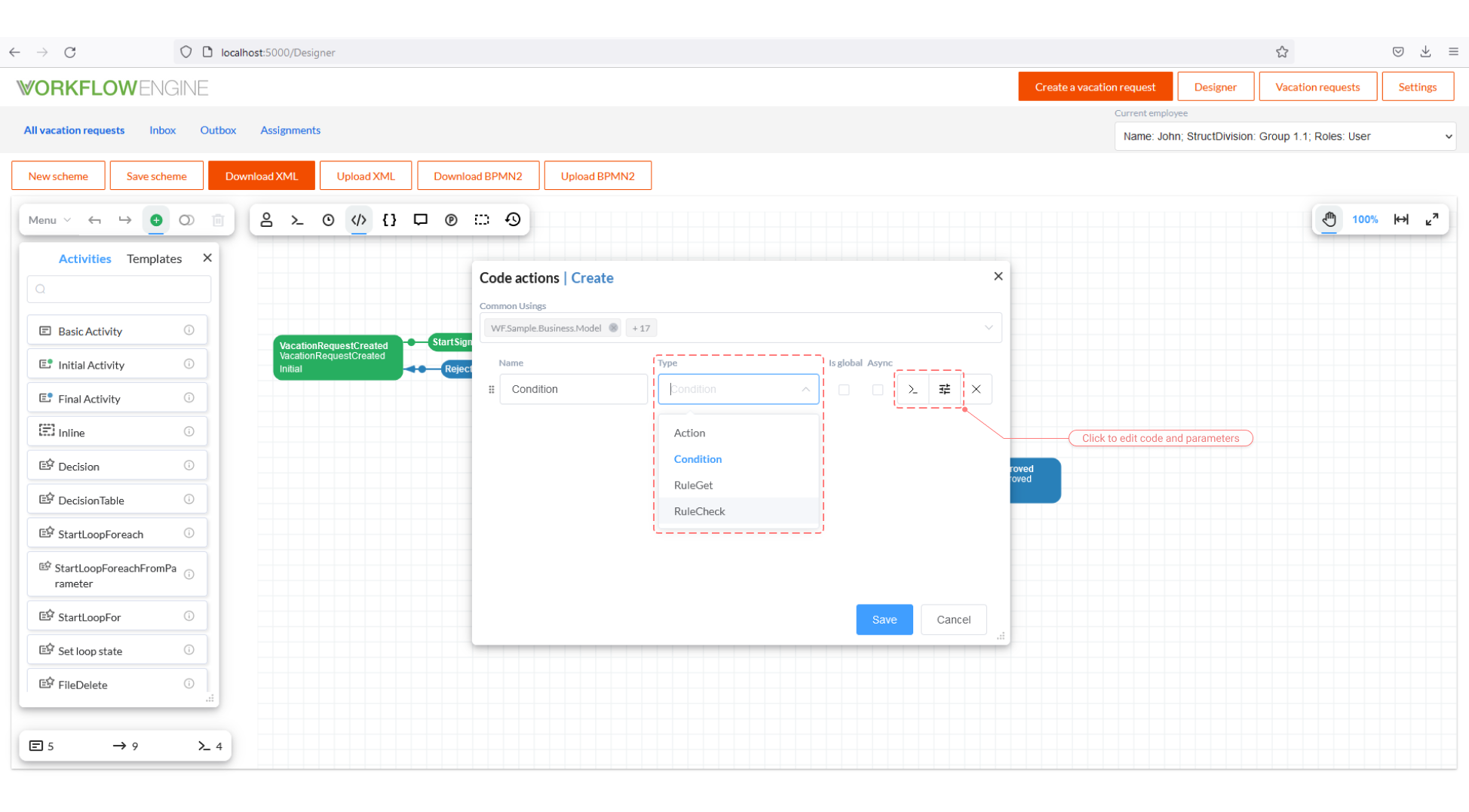Select the dashed rectangle selection tool
The image size is (1469, 812).
pos(482,219)
